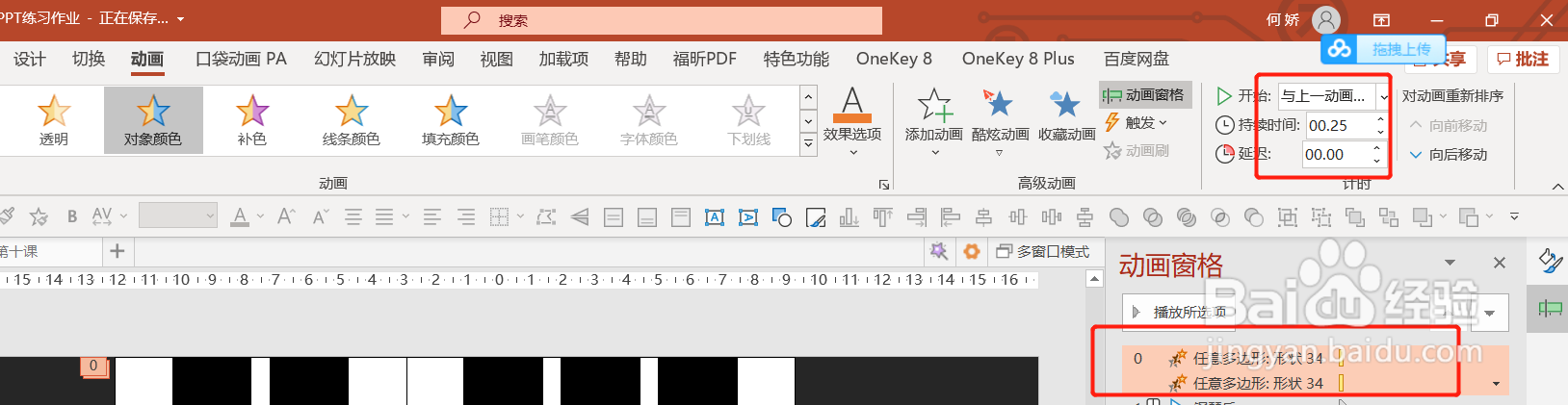Open 动画窗格 pane options dropdown
The image size is (1568, 405).
click(x=1450, y=263)
